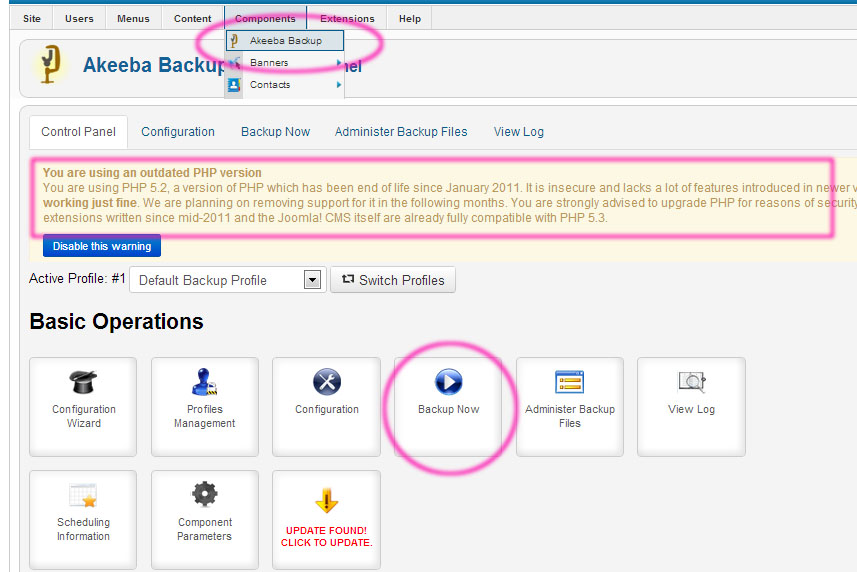Click bold 'working just fine' warning text

click(x=90, y=203)
